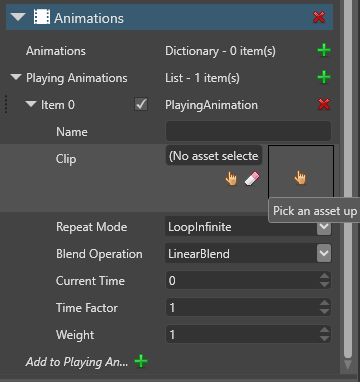
Task: Increase Current Time with up arrow
Action: point(324,276)
